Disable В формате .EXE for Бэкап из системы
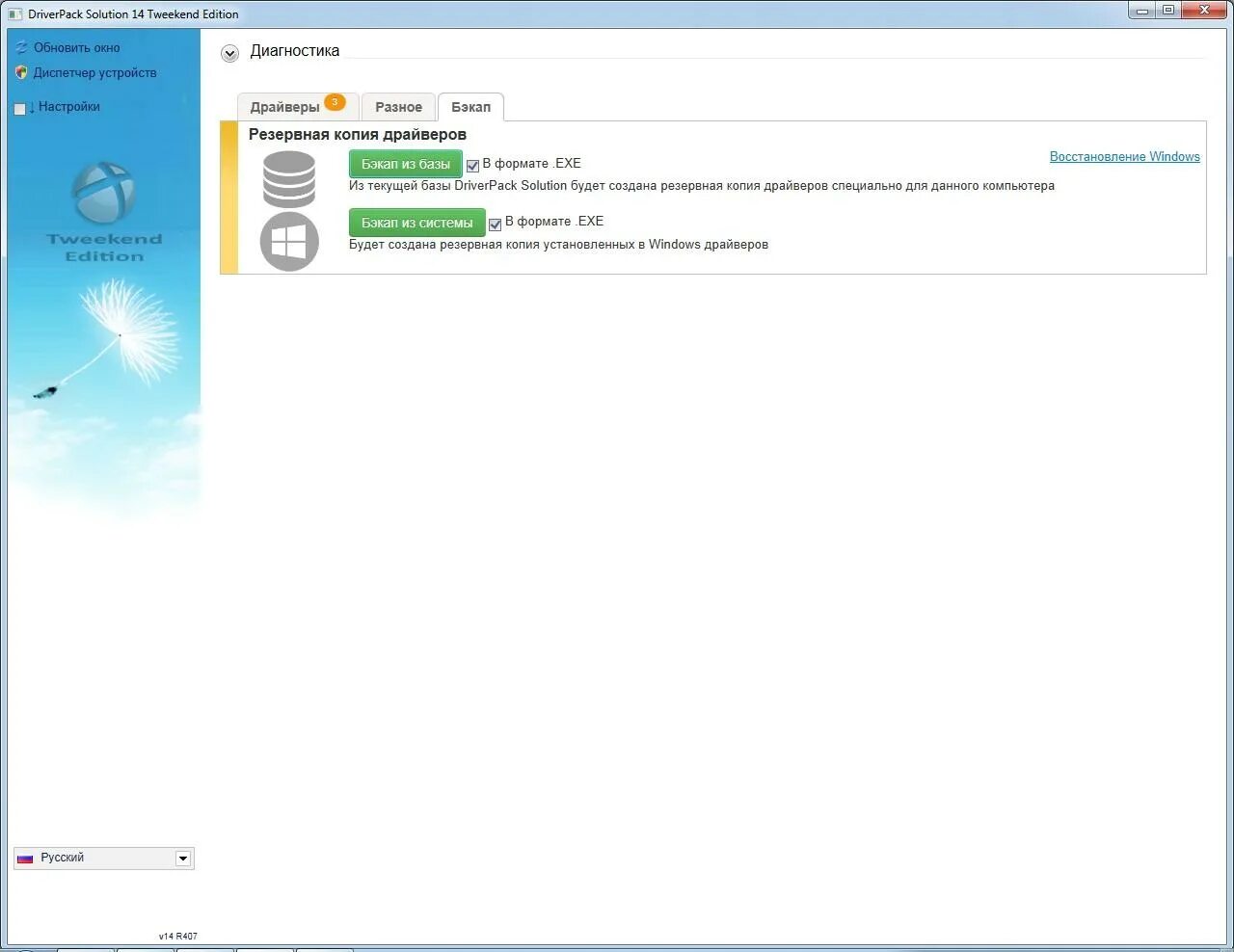Image resolution: width=1234 pixels, height=952 pixels. coord(495,223)
